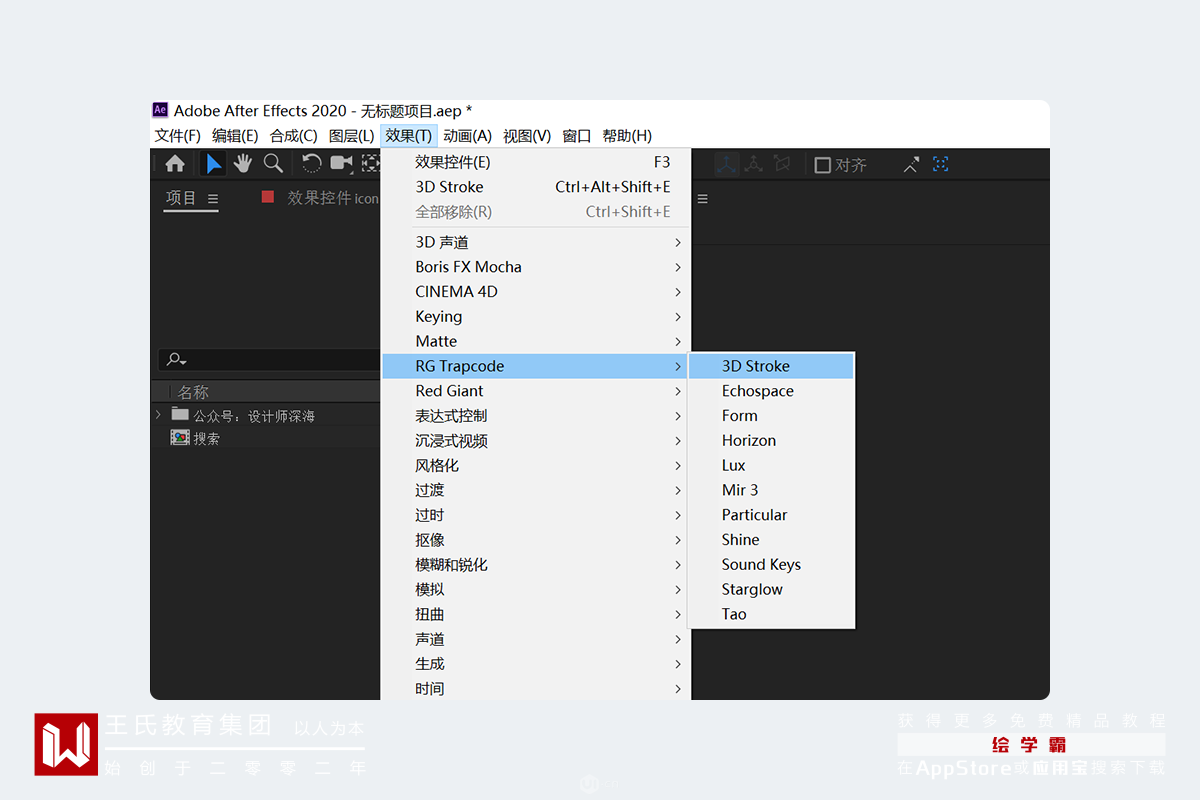Choose 效果控件(E) menu entry

point(535,162)
